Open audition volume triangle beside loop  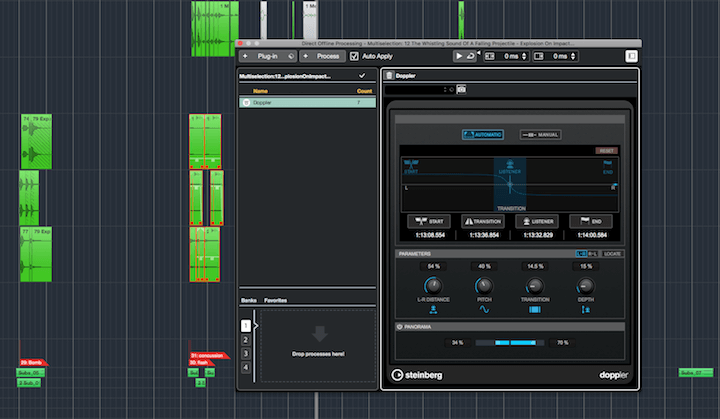click(x=478, y=53)
